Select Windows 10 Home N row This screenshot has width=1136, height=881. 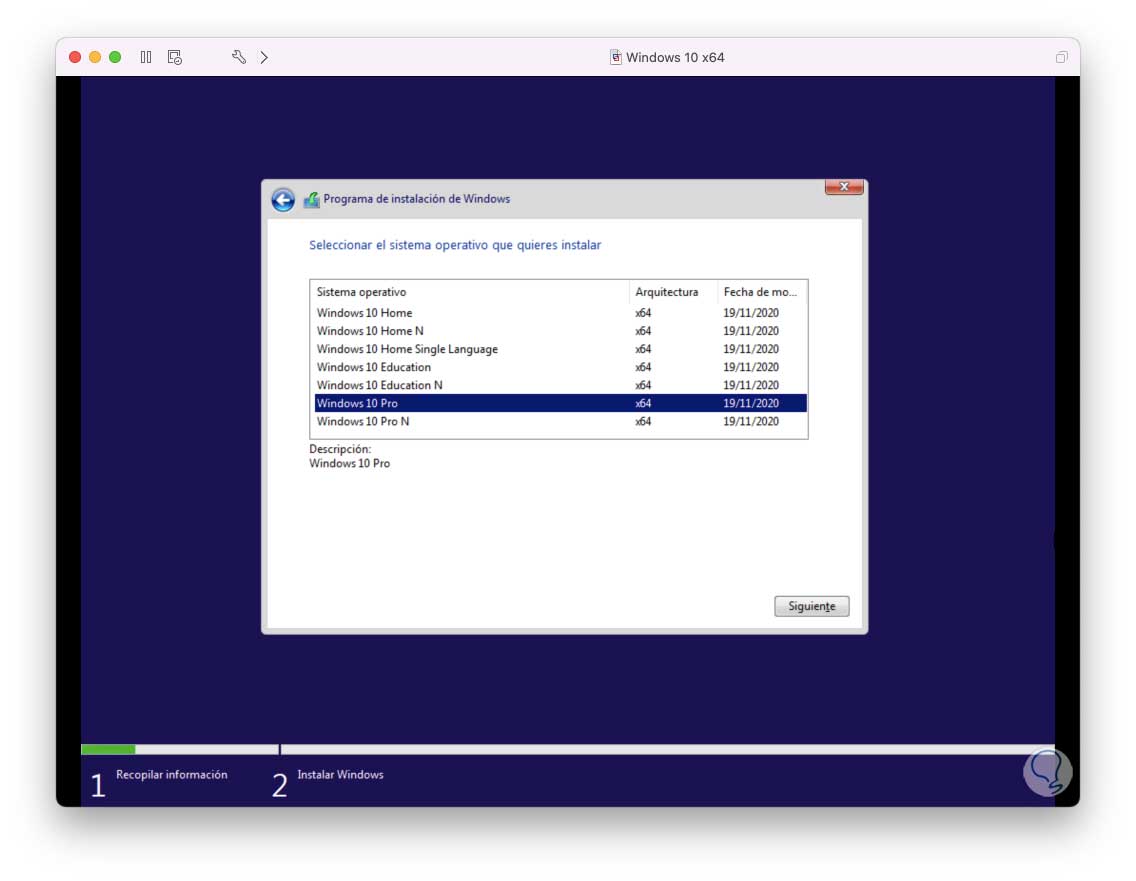point(561,331)
